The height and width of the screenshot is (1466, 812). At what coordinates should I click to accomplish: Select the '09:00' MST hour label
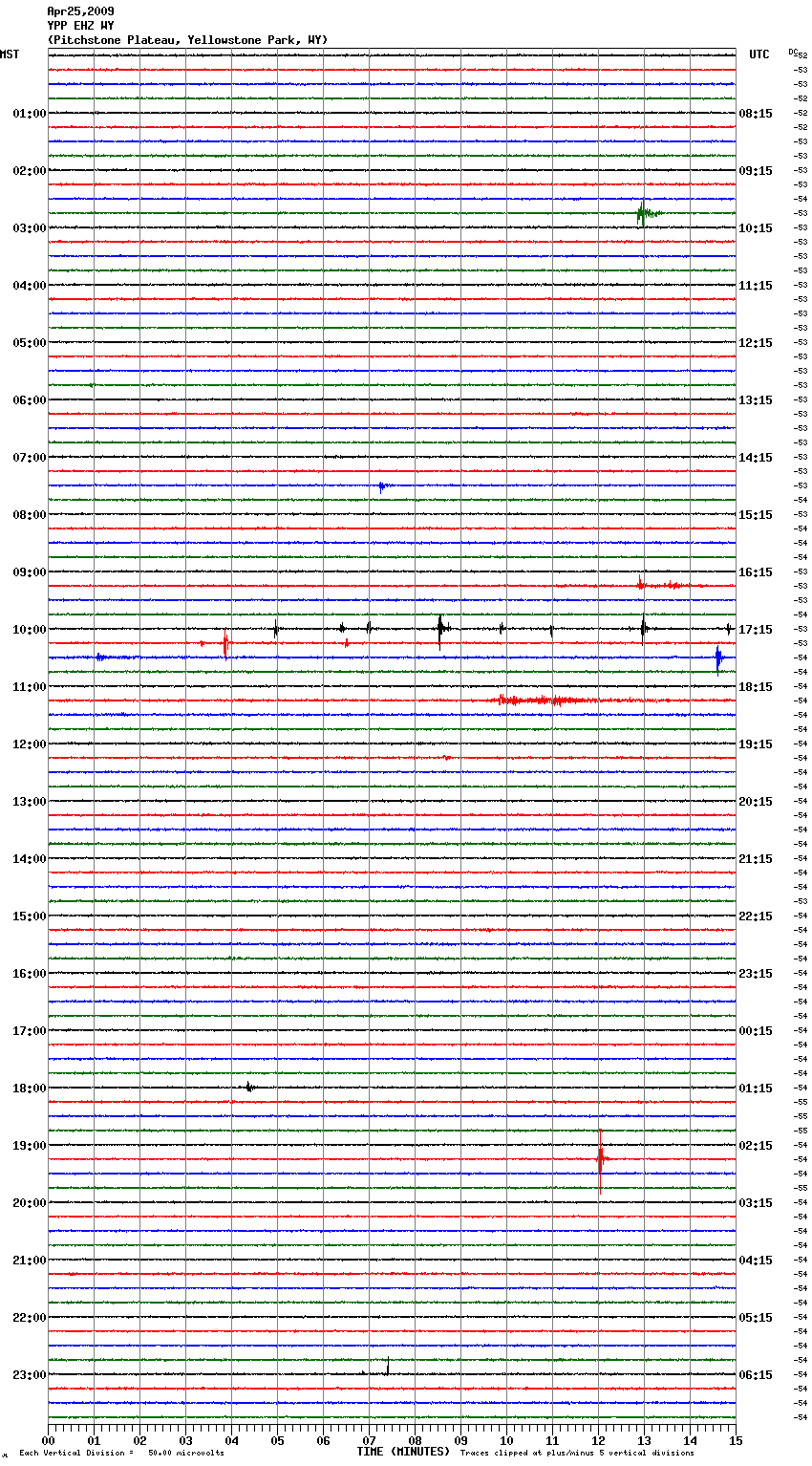pos(29,572)
